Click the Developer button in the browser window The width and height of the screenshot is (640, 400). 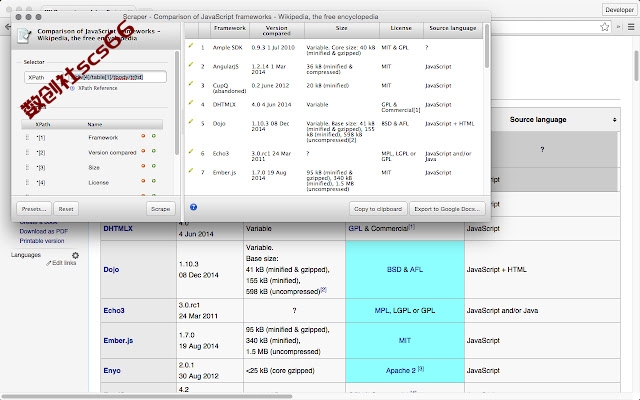[x=619, y=10]
